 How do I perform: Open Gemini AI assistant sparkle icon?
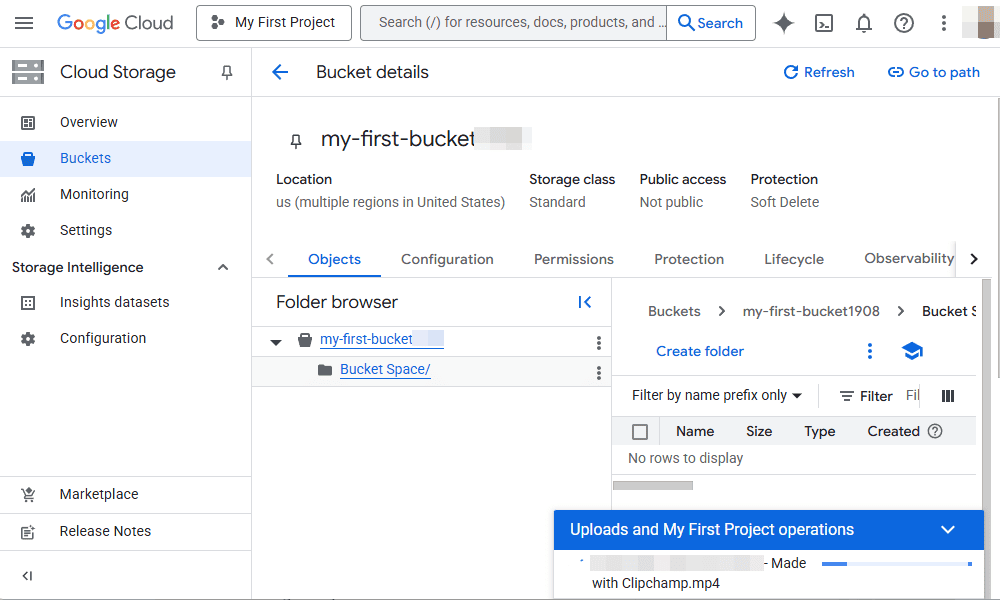tap(783, 23)
